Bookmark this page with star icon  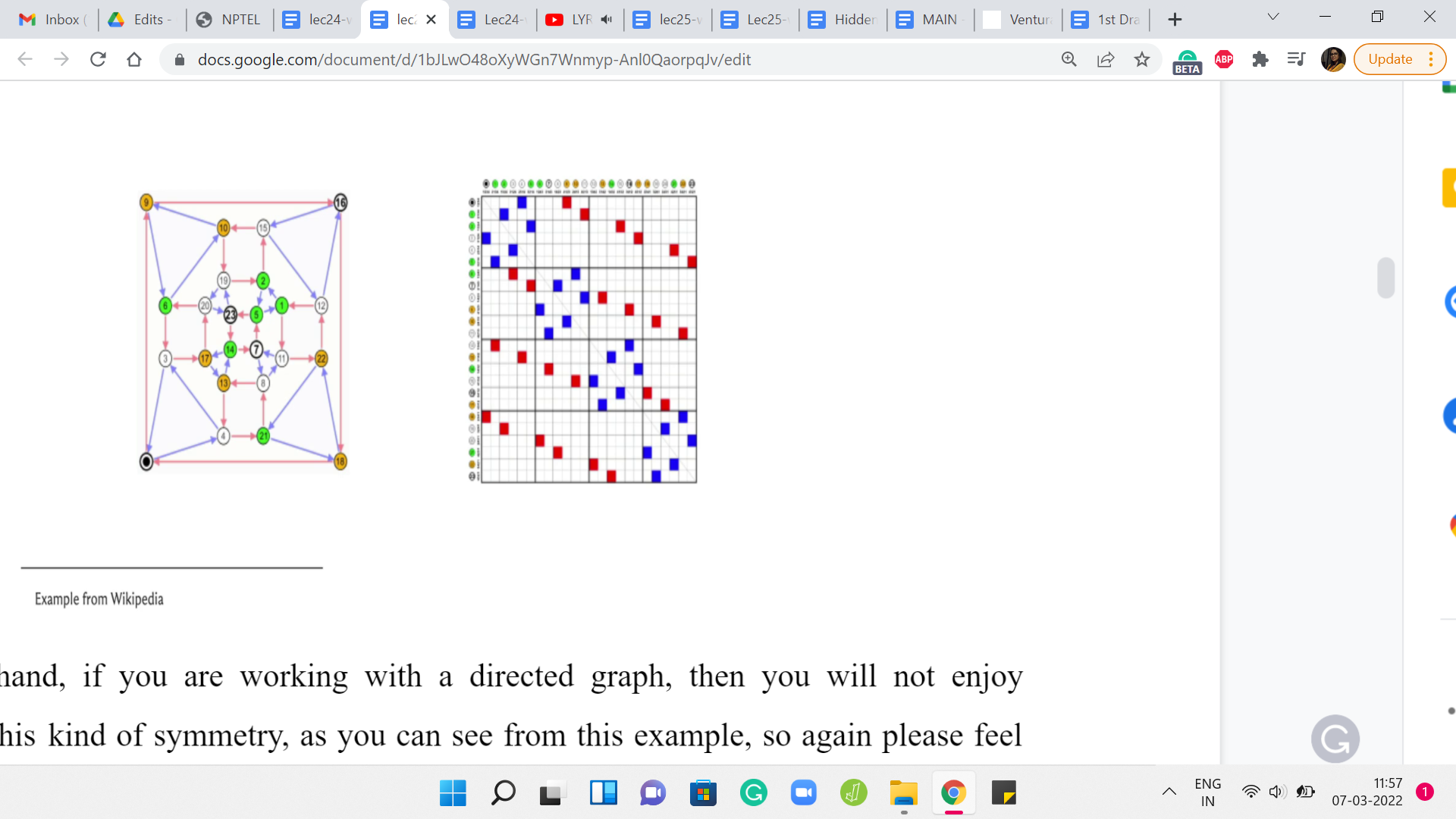(1142, 59)
